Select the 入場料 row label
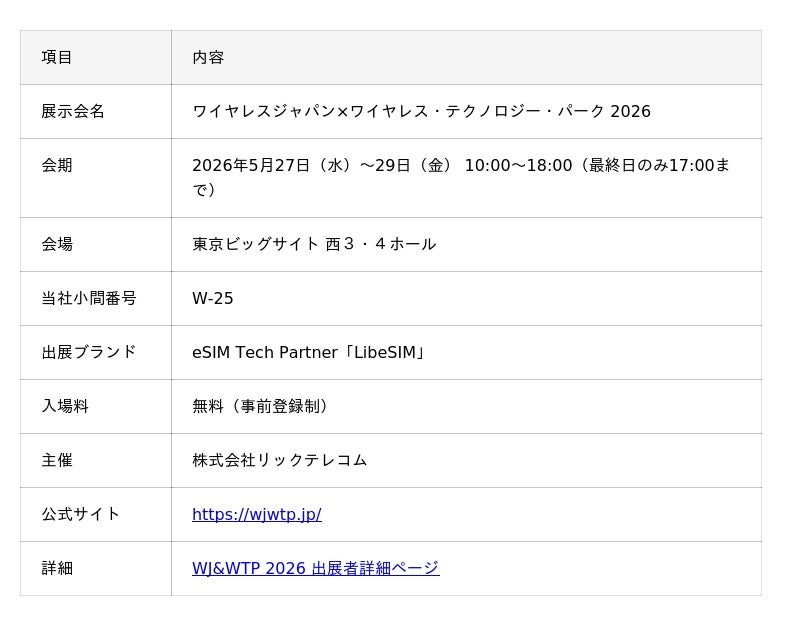The image size is (800, 626). (x=65, y=406)
